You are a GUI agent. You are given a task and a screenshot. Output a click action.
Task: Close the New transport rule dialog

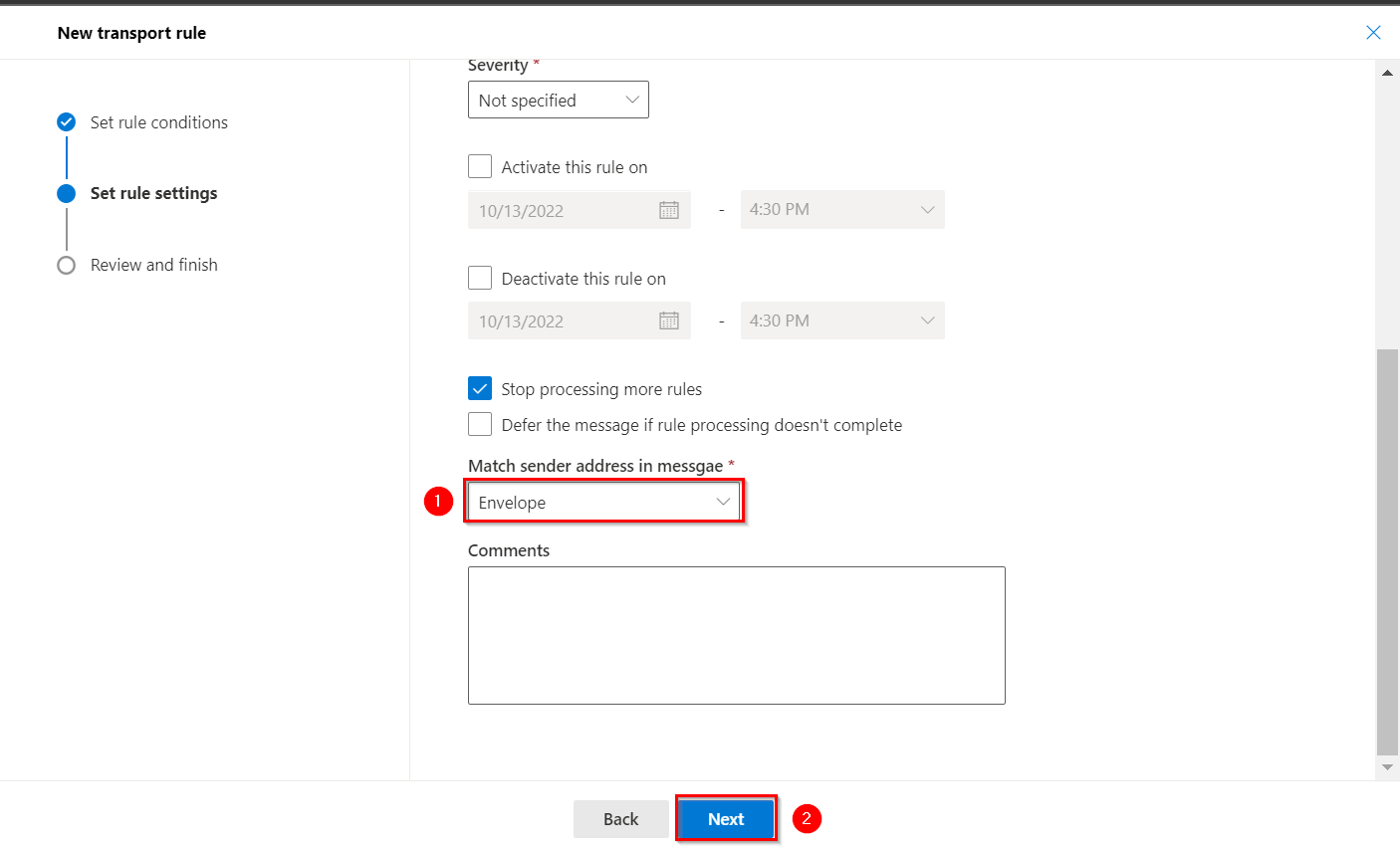1373,33
